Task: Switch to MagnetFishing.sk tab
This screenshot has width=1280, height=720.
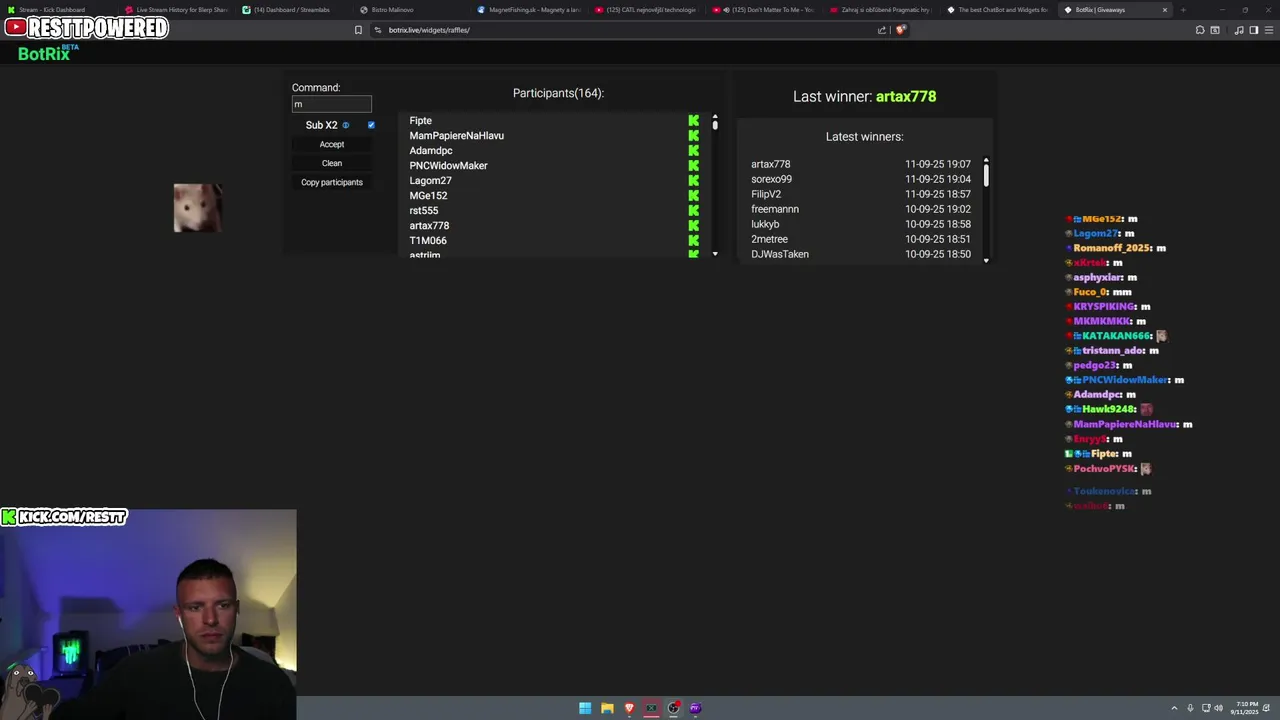Action: (528, 10)
